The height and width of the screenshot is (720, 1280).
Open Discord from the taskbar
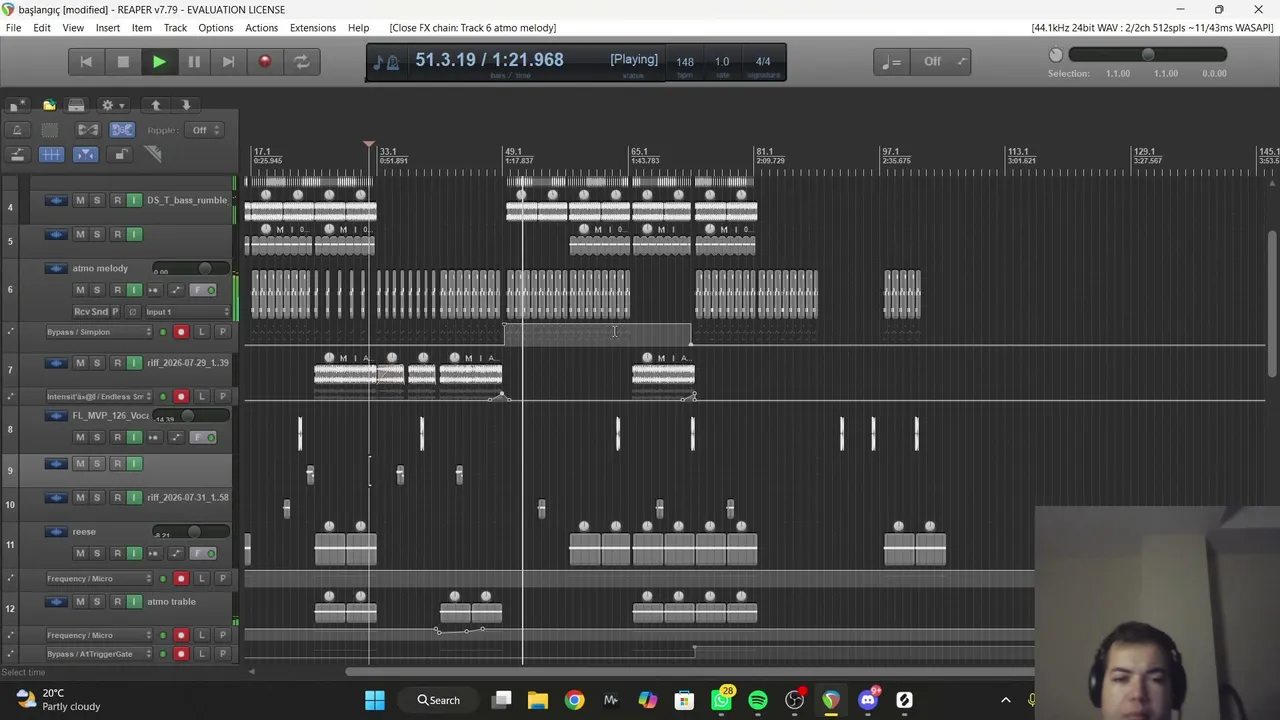pos(868,700)
